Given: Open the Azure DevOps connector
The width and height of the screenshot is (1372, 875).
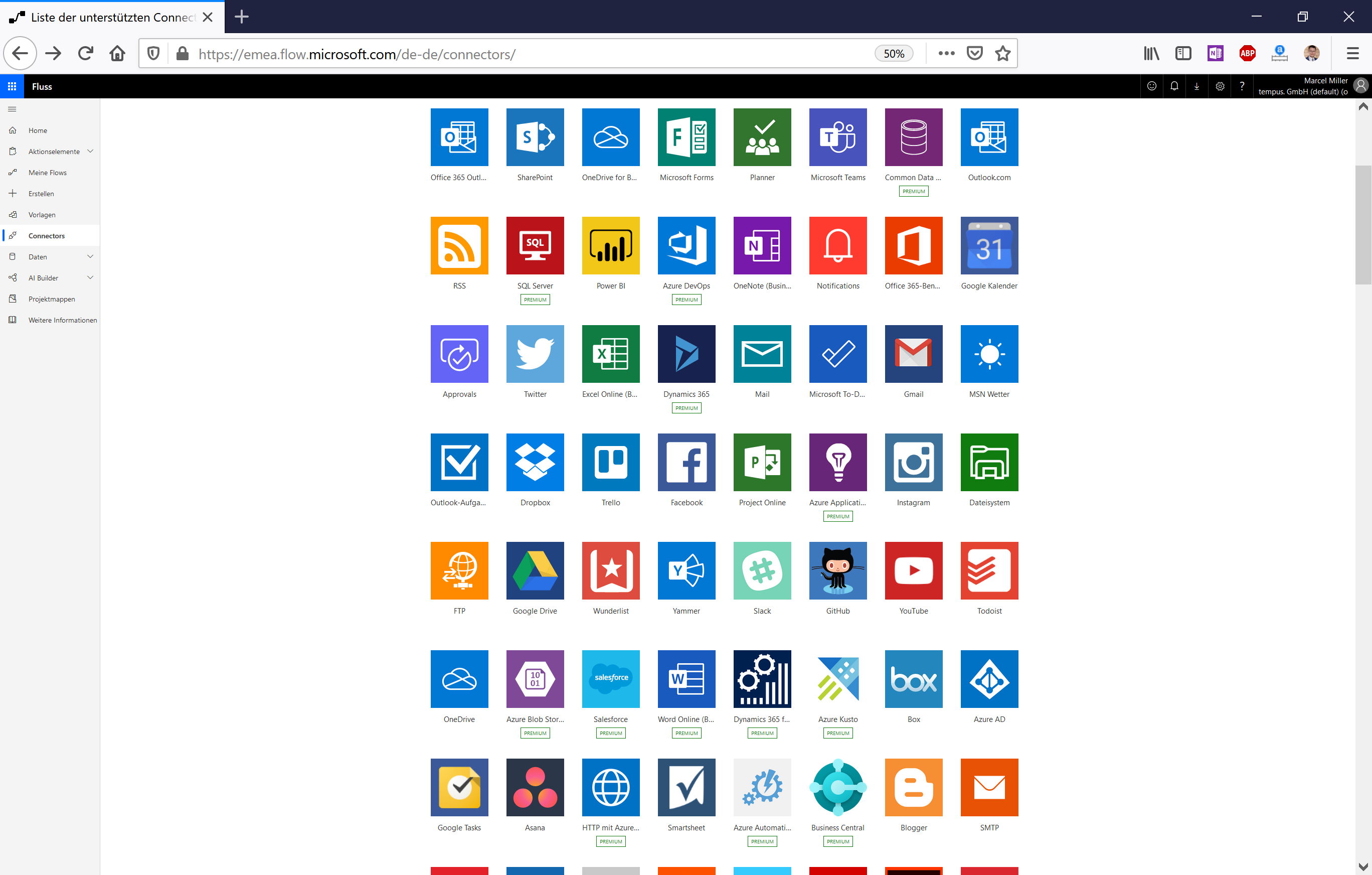Looking at the screenshot, I should coord(686,246).
